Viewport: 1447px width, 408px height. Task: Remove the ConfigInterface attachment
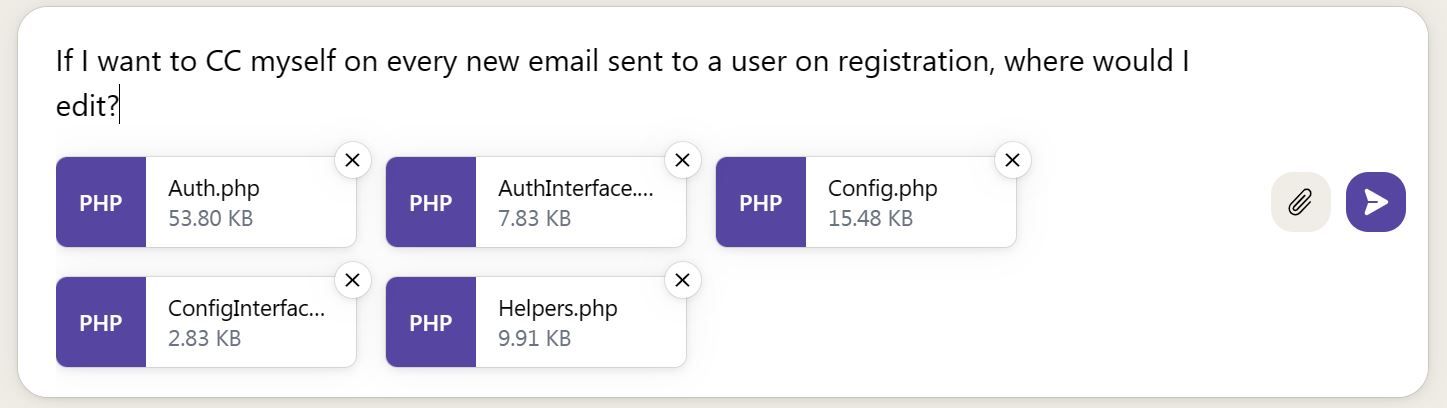353,280
